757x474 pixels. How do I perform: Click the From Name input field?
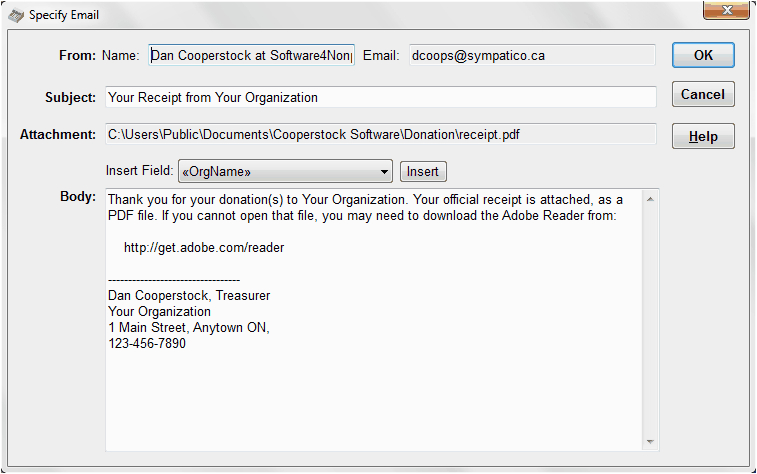[x=251, y=56]
